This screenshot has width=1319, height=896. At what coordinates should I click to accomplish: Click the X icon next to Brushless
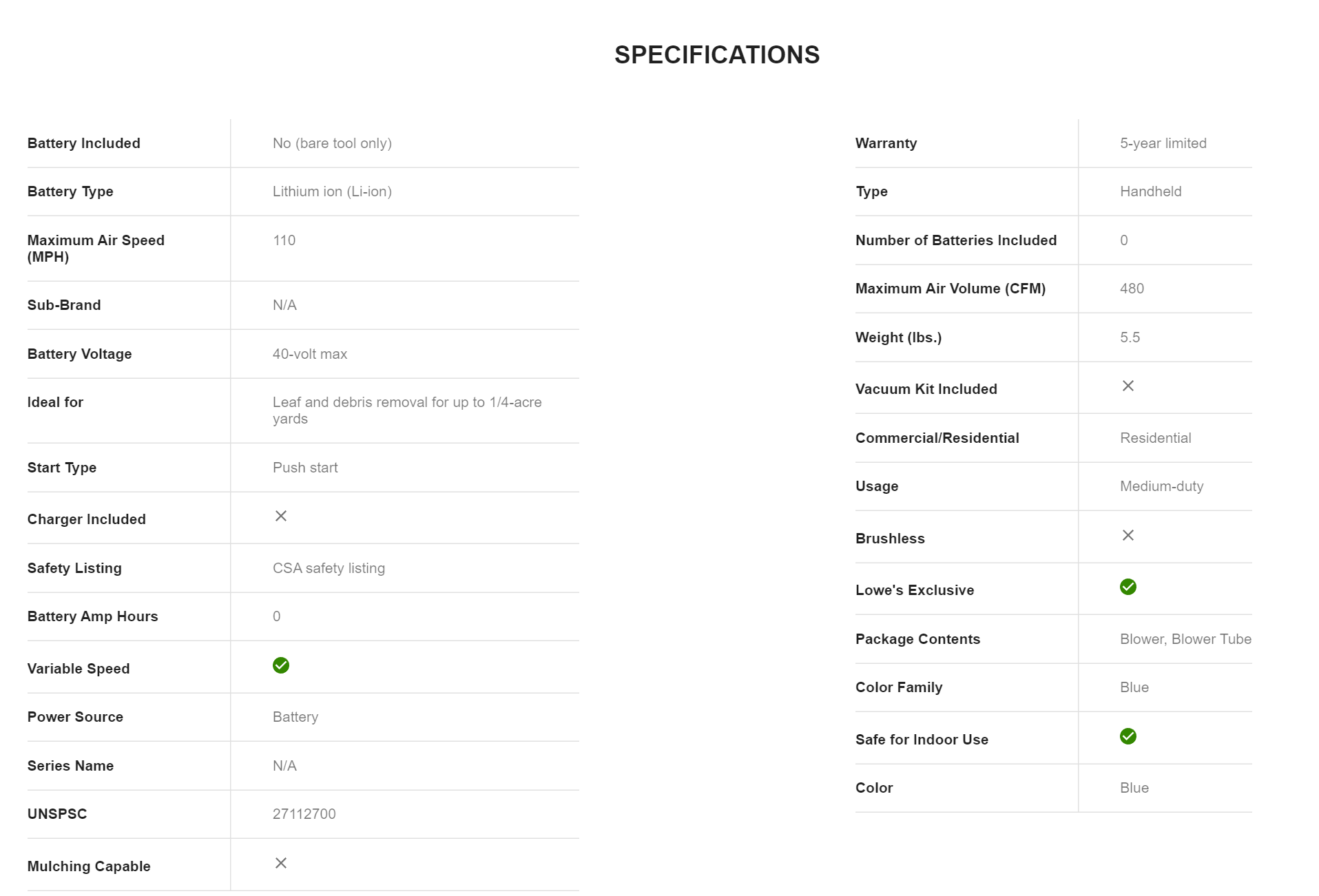pos(1128,535)
